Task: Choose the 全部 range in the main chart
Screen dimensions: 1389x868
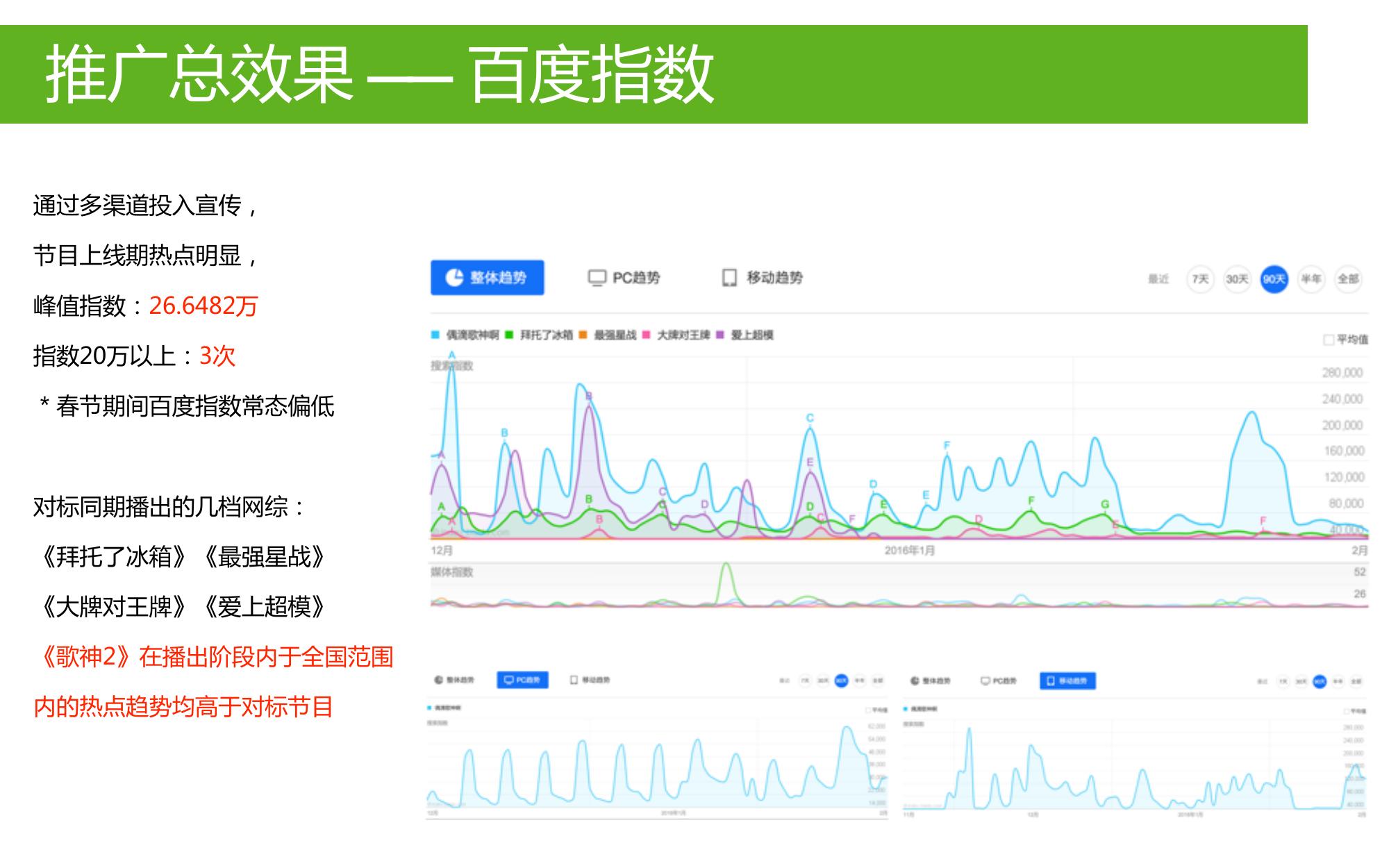Action: (1348, 279)
